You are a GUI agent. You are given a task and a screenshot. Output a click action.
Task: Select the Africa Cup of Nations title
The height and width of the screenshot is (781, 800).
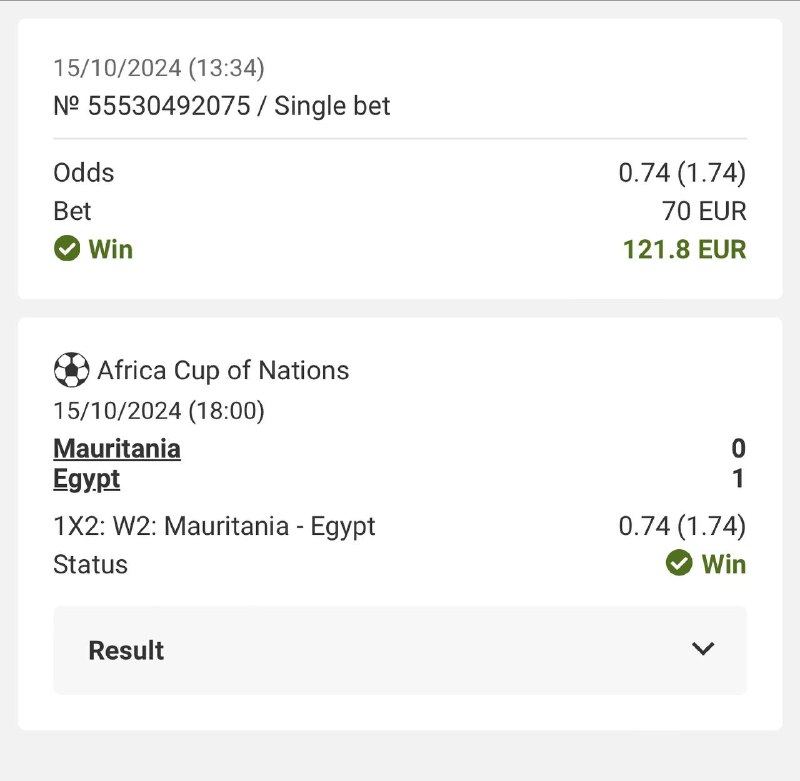223,371
